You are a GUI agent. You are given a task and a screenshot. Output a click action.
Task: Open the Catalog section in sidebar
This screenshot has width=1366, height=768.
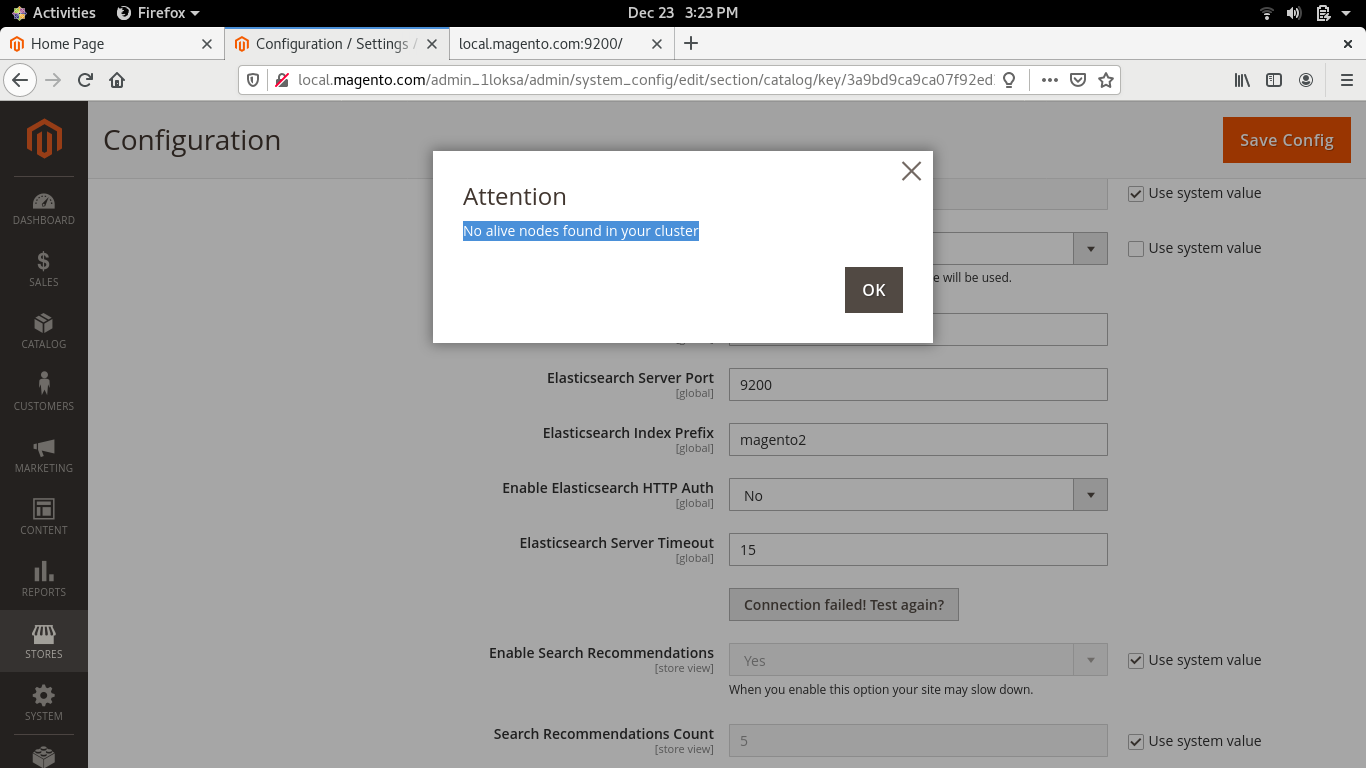(x=43, y=332)
